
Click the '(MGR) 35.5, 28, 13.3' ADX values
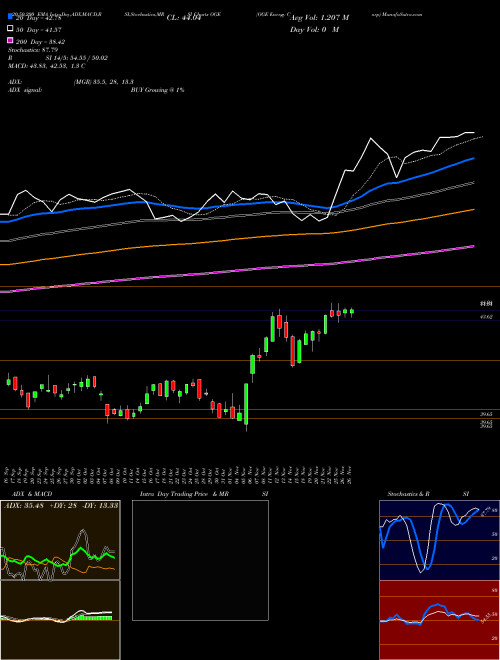[x=104, y=82]
